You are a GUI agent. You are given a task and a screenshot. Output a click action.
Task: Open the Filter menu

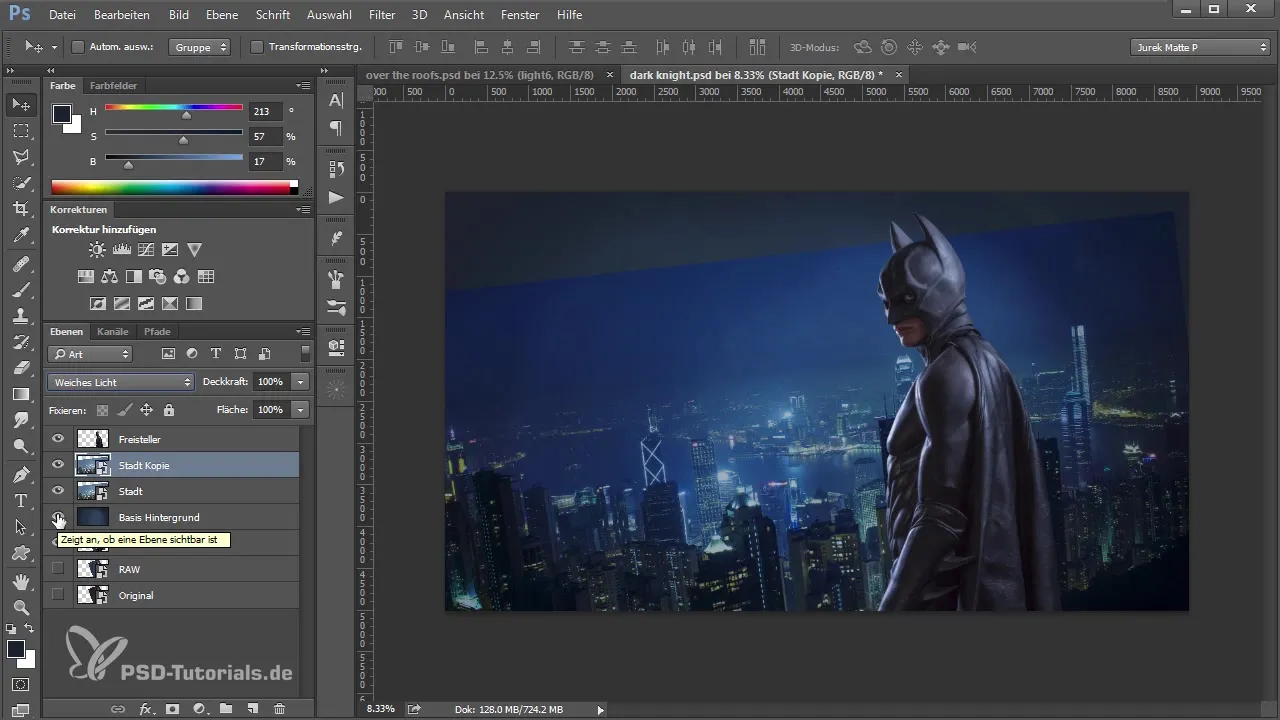coord(381,15)
